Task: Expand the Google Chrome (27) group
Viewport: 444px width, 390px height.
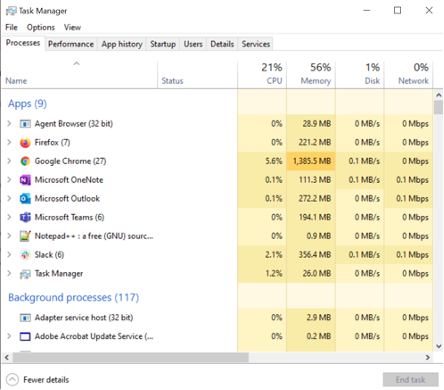Action: pos(9,161)
